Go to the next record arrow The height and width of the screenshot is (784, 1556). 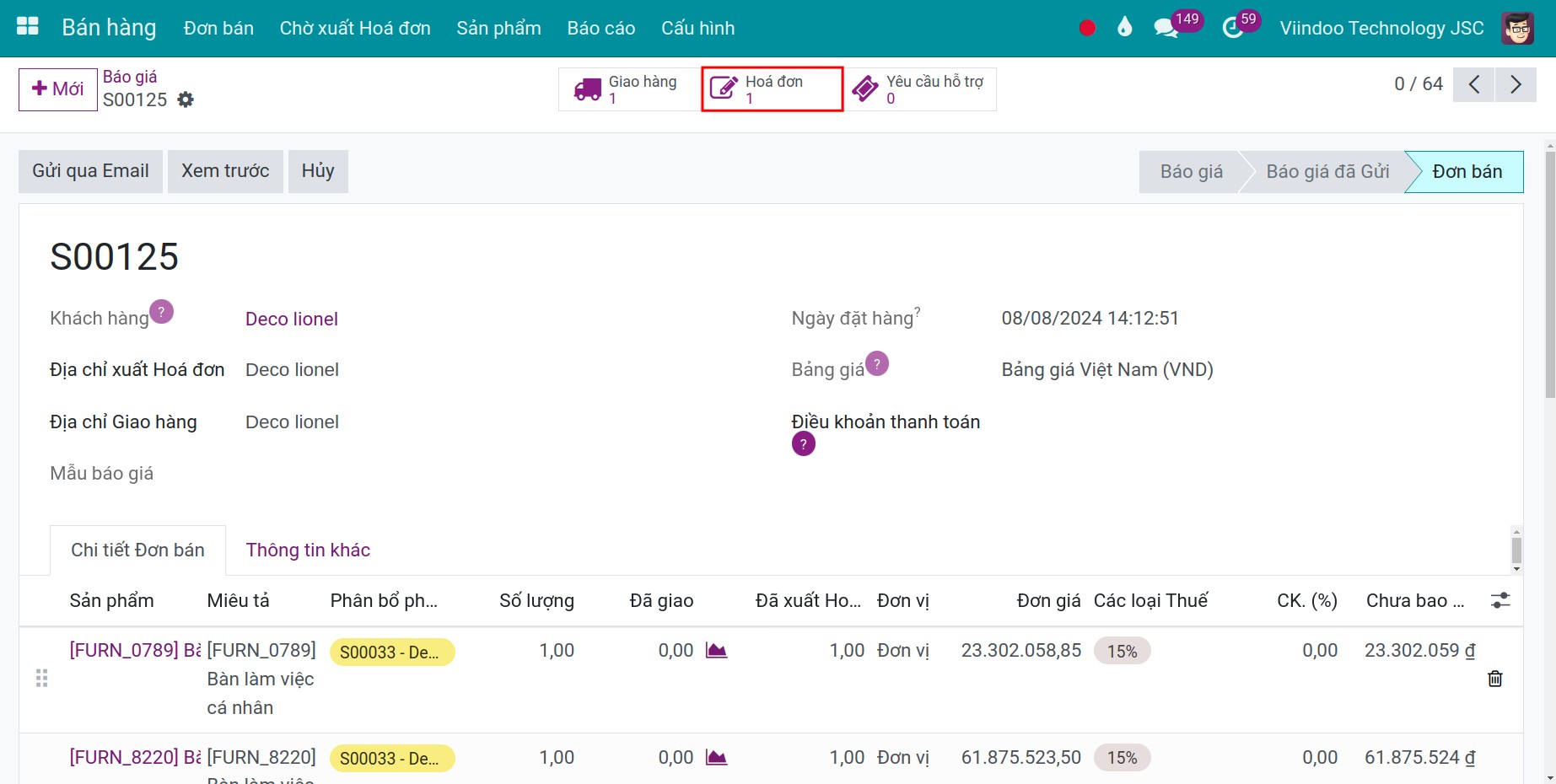pos(1516,84)
